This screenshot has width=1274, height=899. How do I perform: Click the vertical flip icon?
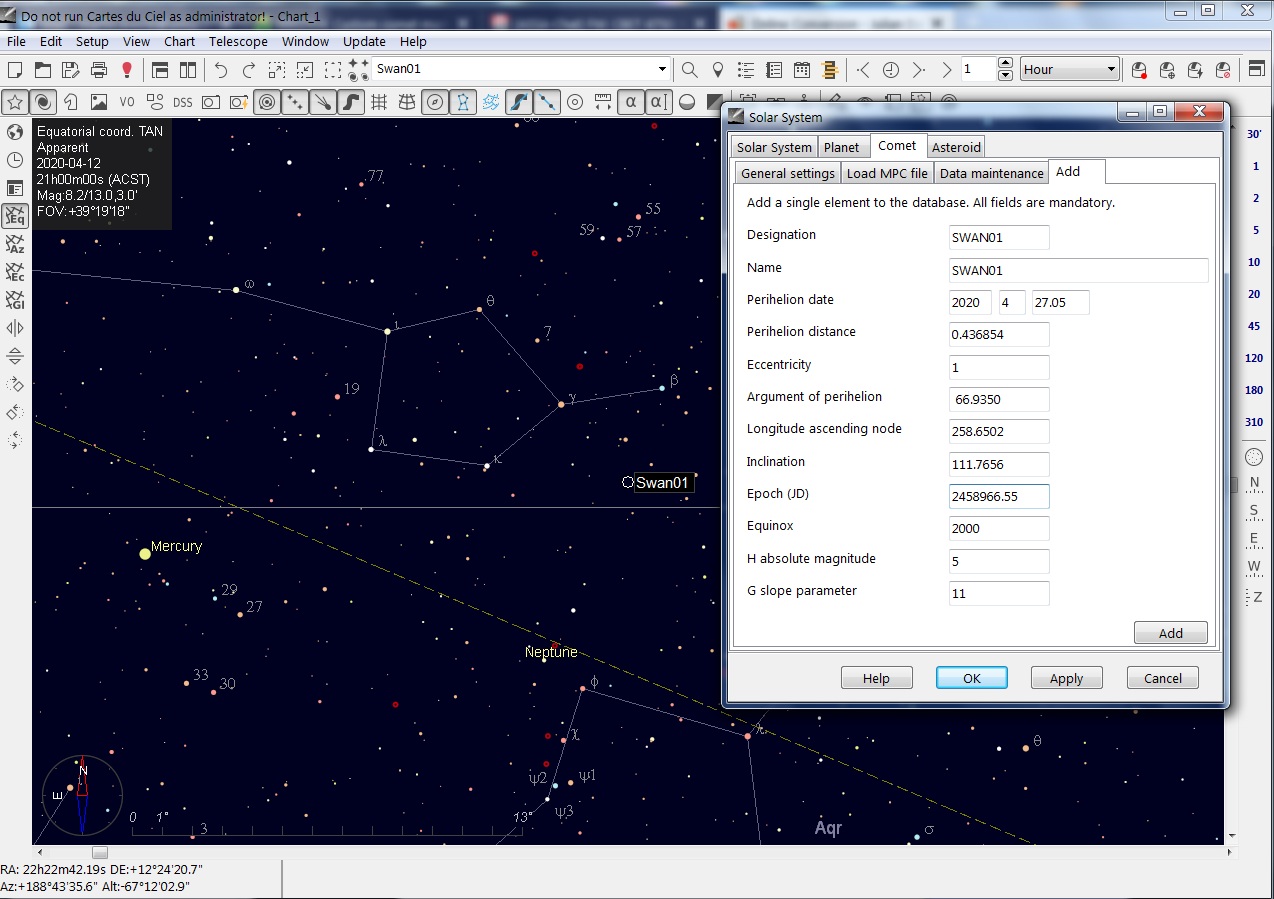15,356
